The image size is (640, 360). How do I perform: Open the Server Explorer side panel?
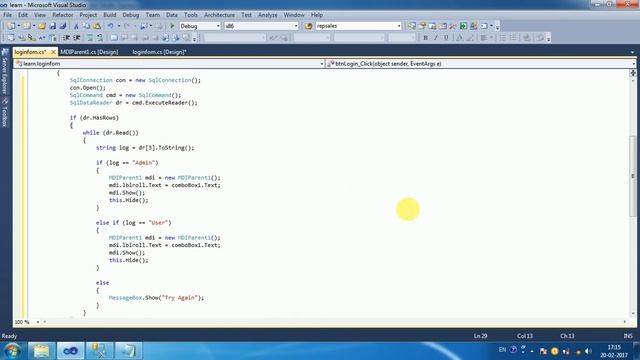tap(5, 72)
